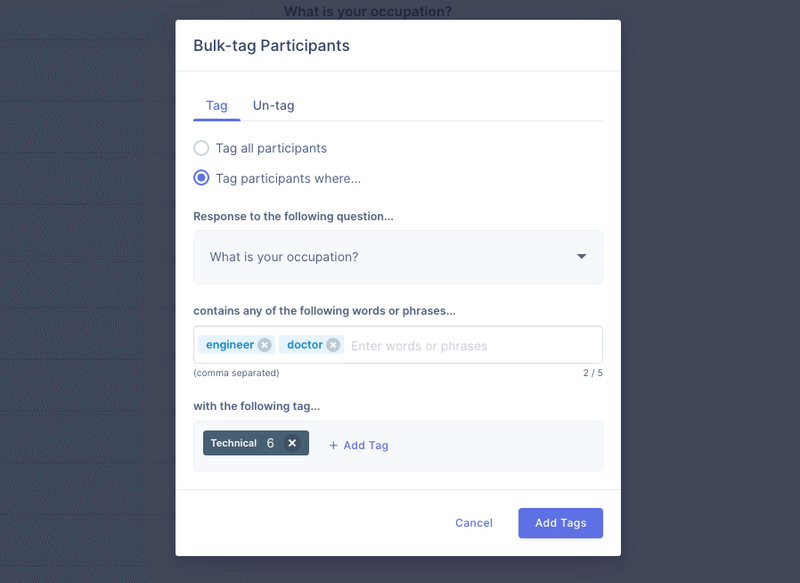Select the Tag participants where radio button
The image size is (800, 583).
click(201, 178)
